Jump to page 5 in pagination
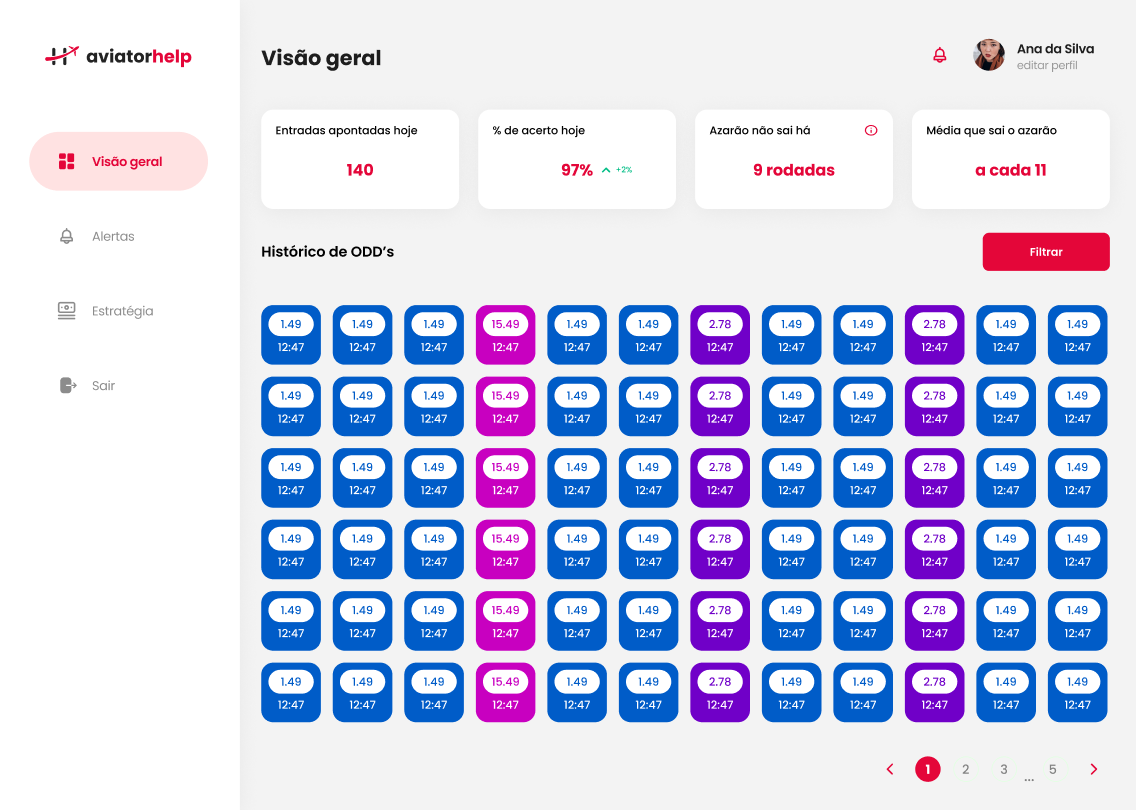The width and height of the screenshot is (1136, 810). click(x=1053, y=769)
